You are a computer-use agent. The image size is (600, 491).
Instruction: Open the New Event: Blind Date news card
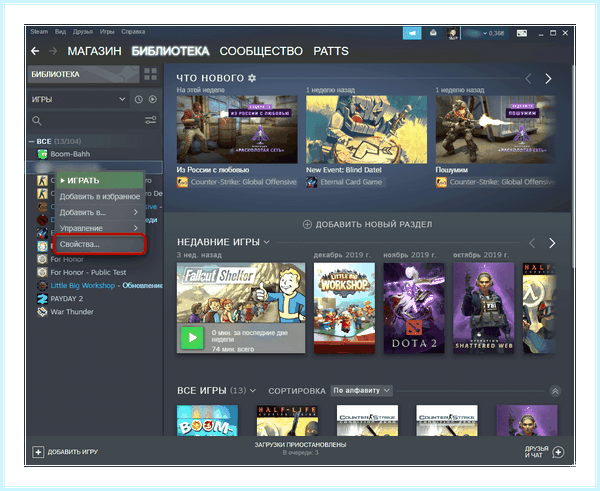[x=366, y=129]
